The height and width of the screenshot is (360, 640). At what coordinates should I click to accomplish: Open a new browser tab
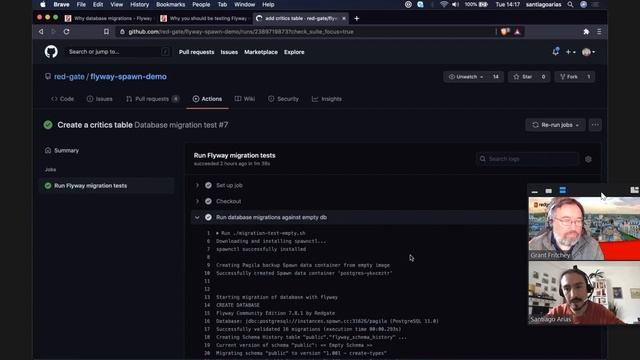[357, 18]
